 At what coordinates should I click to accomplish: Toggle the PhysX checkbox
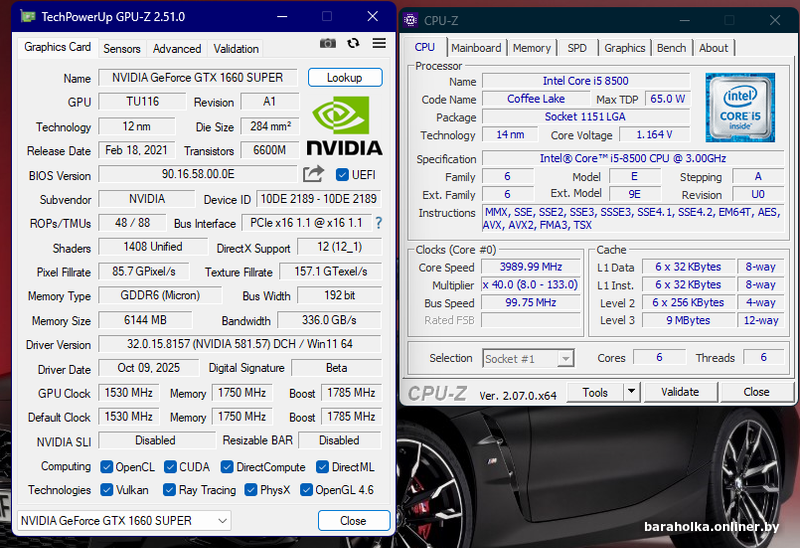[251, 490]
